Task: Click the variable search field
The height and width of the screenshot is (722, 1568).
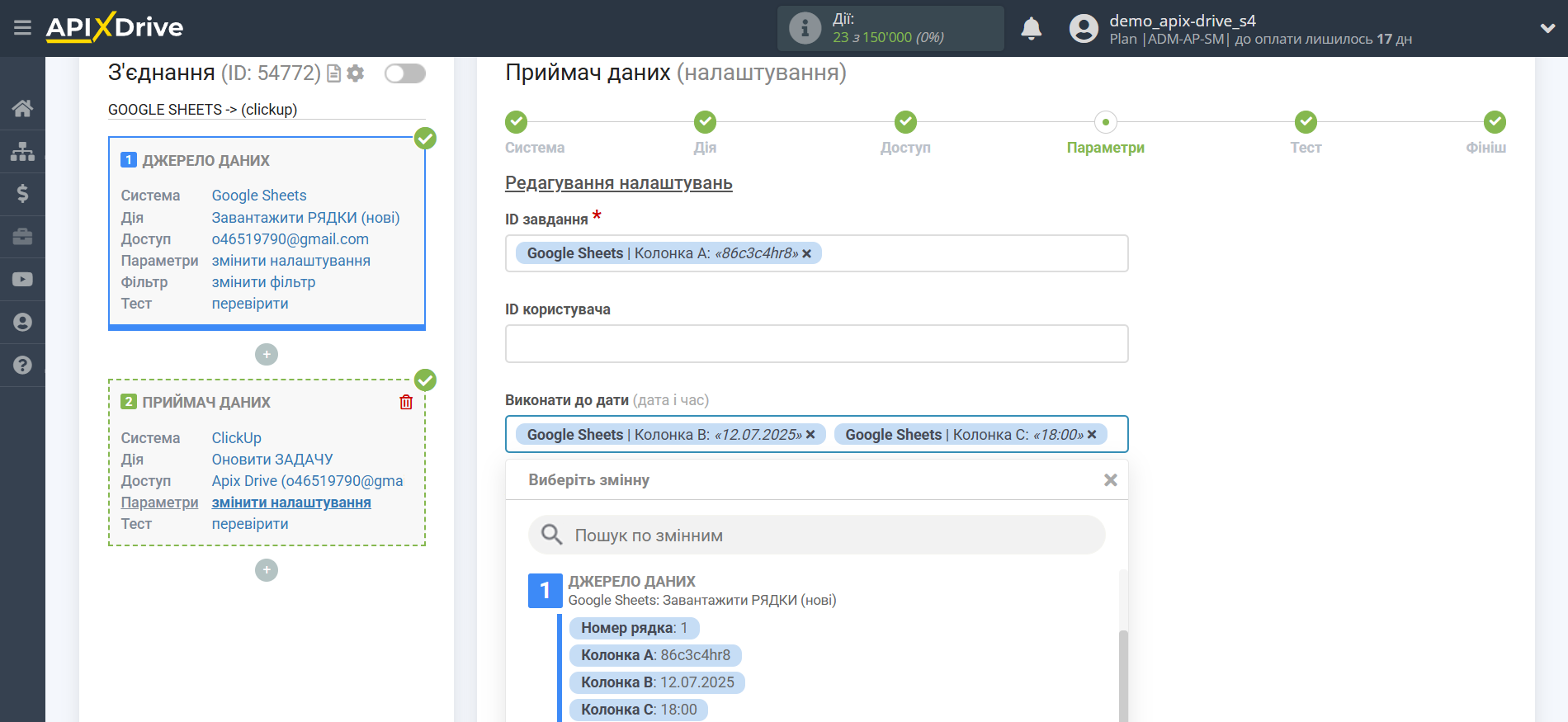Action: (816, 536)
